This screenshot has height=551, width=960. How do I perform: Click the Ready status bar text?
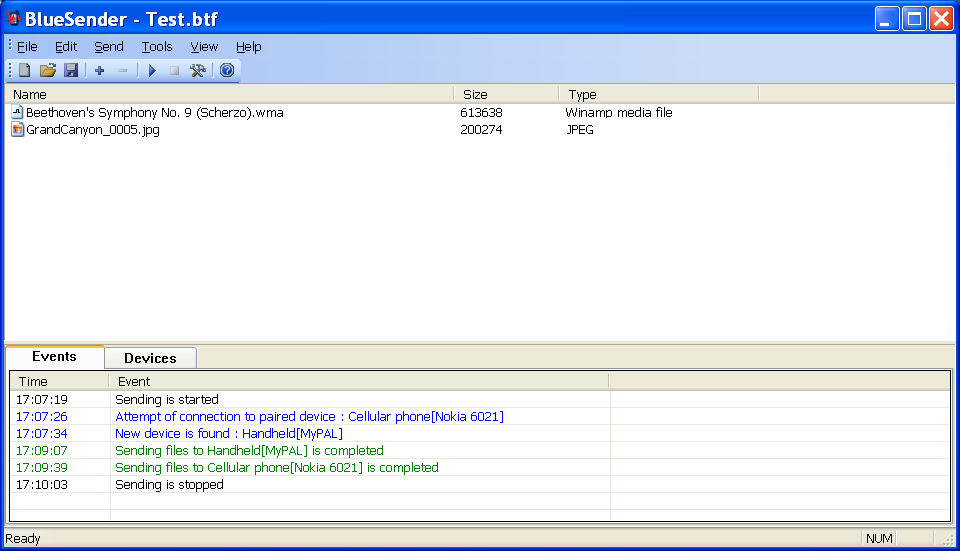tap(23, 539)
